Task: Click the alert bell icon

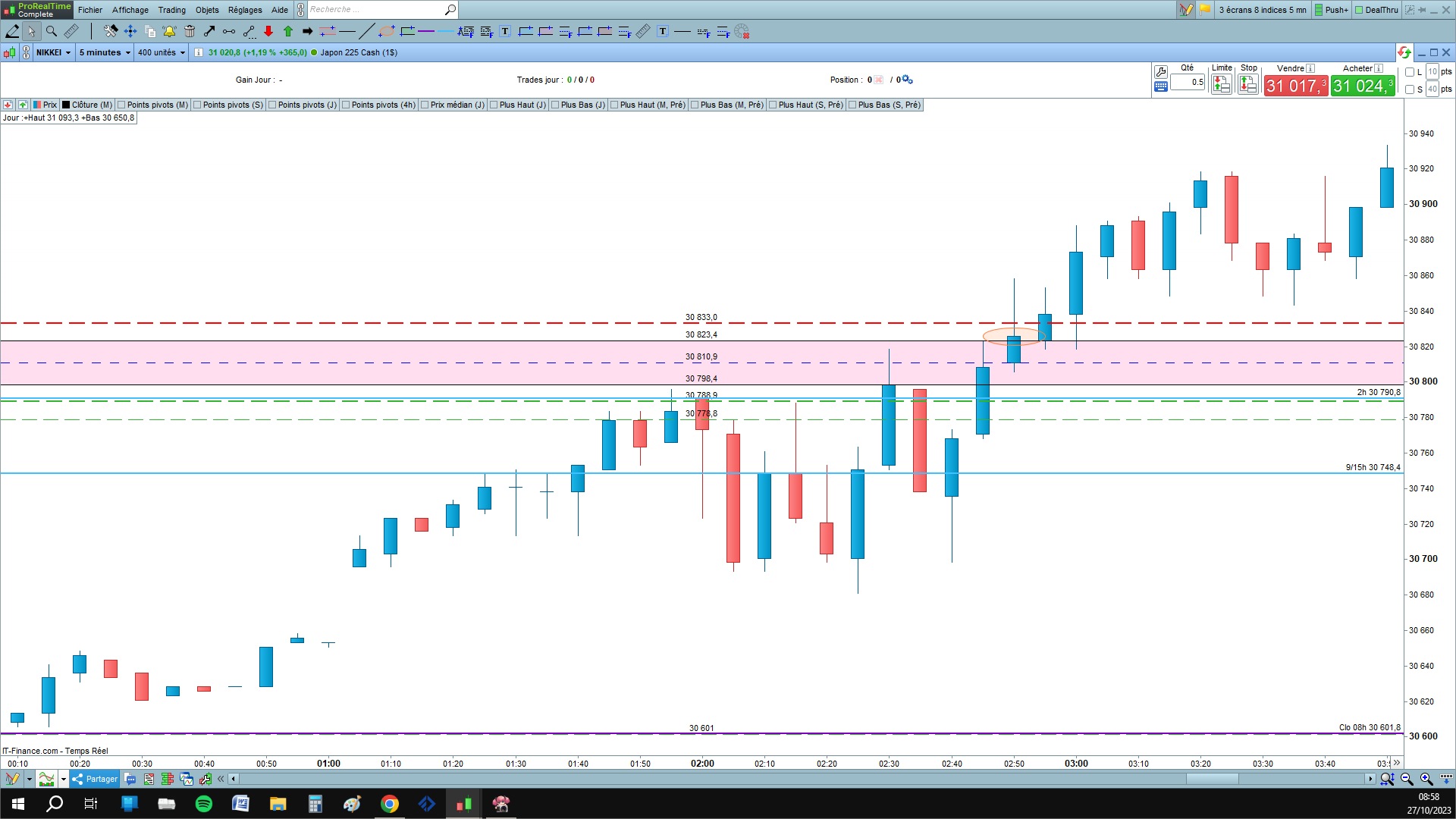Action: click(169, 31)
